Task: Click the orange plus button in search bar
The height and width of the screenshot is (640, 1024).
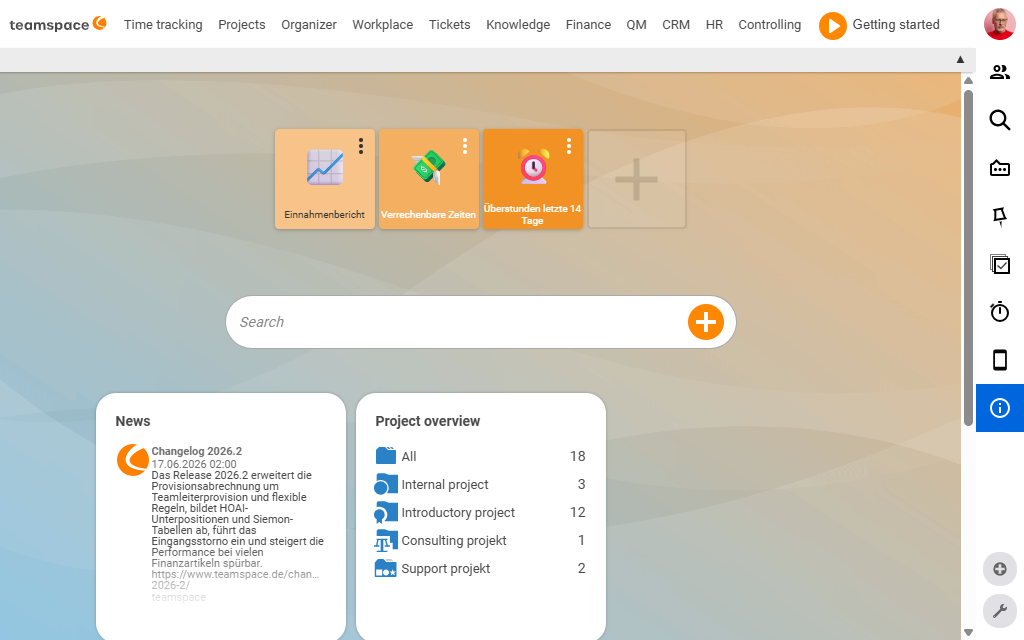Action: pos(705,322)
